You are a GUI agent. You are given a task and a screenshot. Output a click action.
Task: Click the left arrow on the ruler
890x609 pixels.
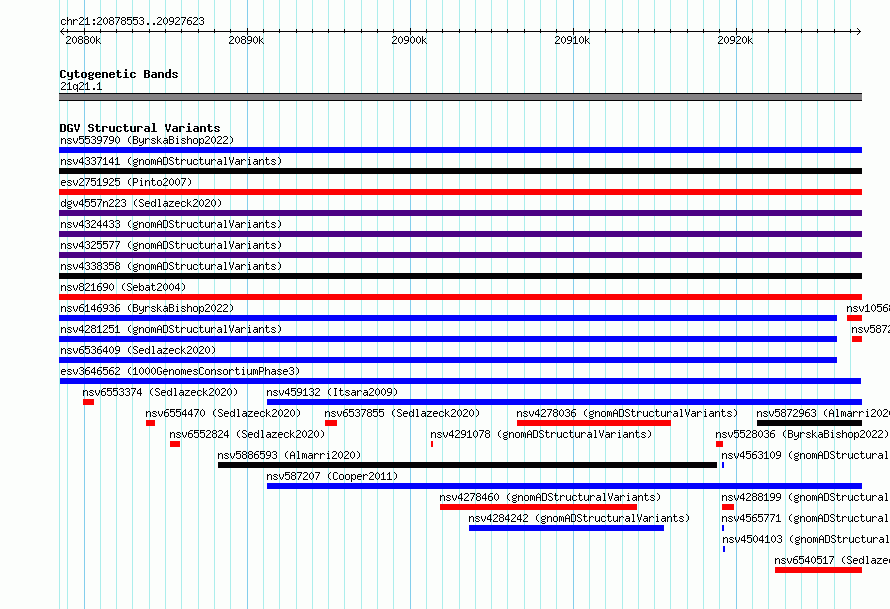pyautogui.click(x=62, y=32)
